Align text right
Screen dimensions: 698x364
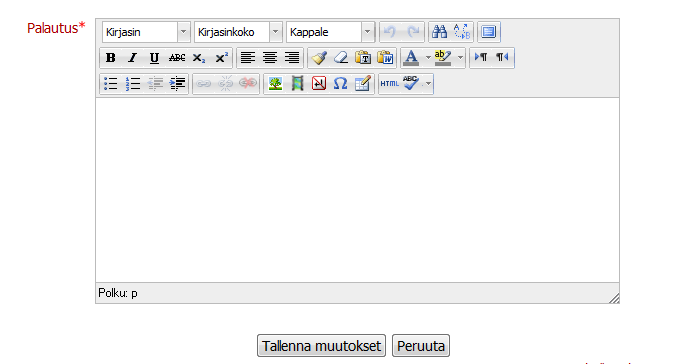292,58
